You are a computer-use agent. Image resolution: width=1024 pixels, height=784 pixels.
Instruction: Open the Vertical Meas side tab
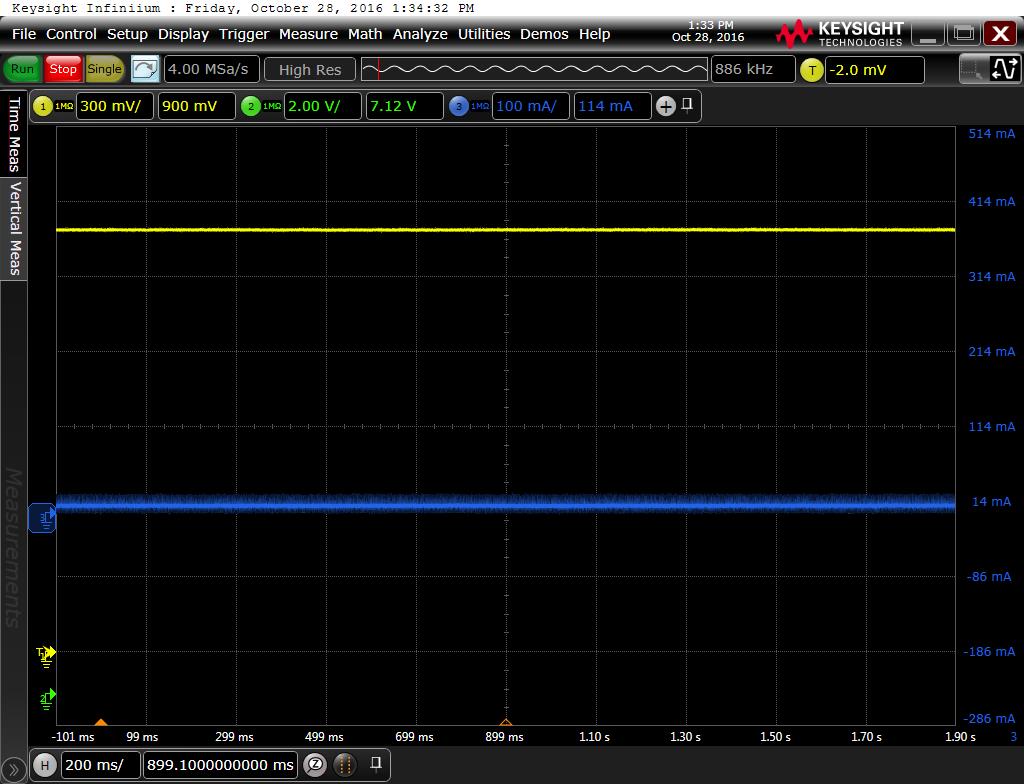pos(14,229)
